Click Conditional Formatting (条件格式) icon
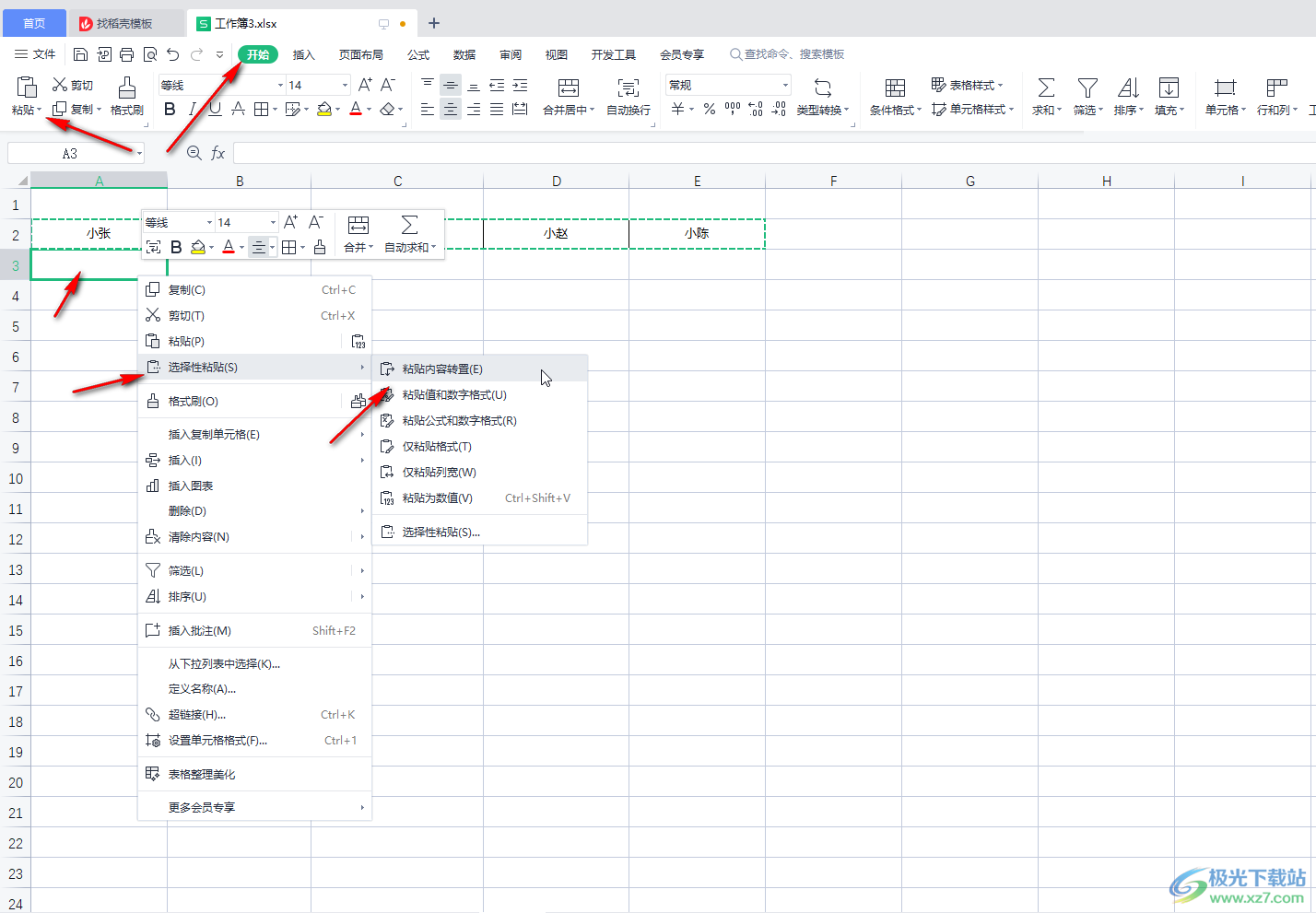This screenshot has height=913, width=1316. click(x=895, y=88)
